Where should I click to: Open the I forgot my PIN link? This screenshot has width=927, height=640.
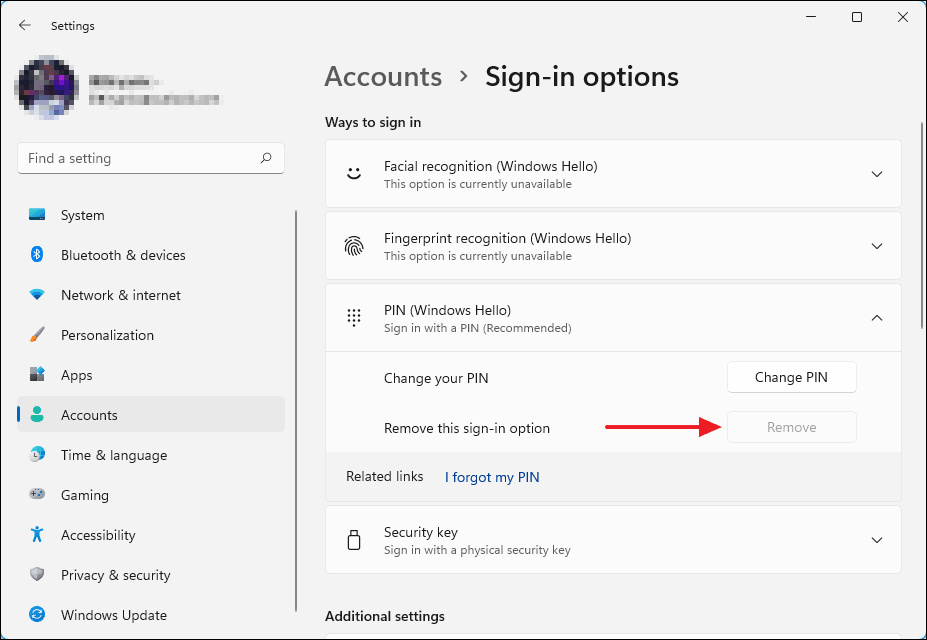tap(492, 477)
